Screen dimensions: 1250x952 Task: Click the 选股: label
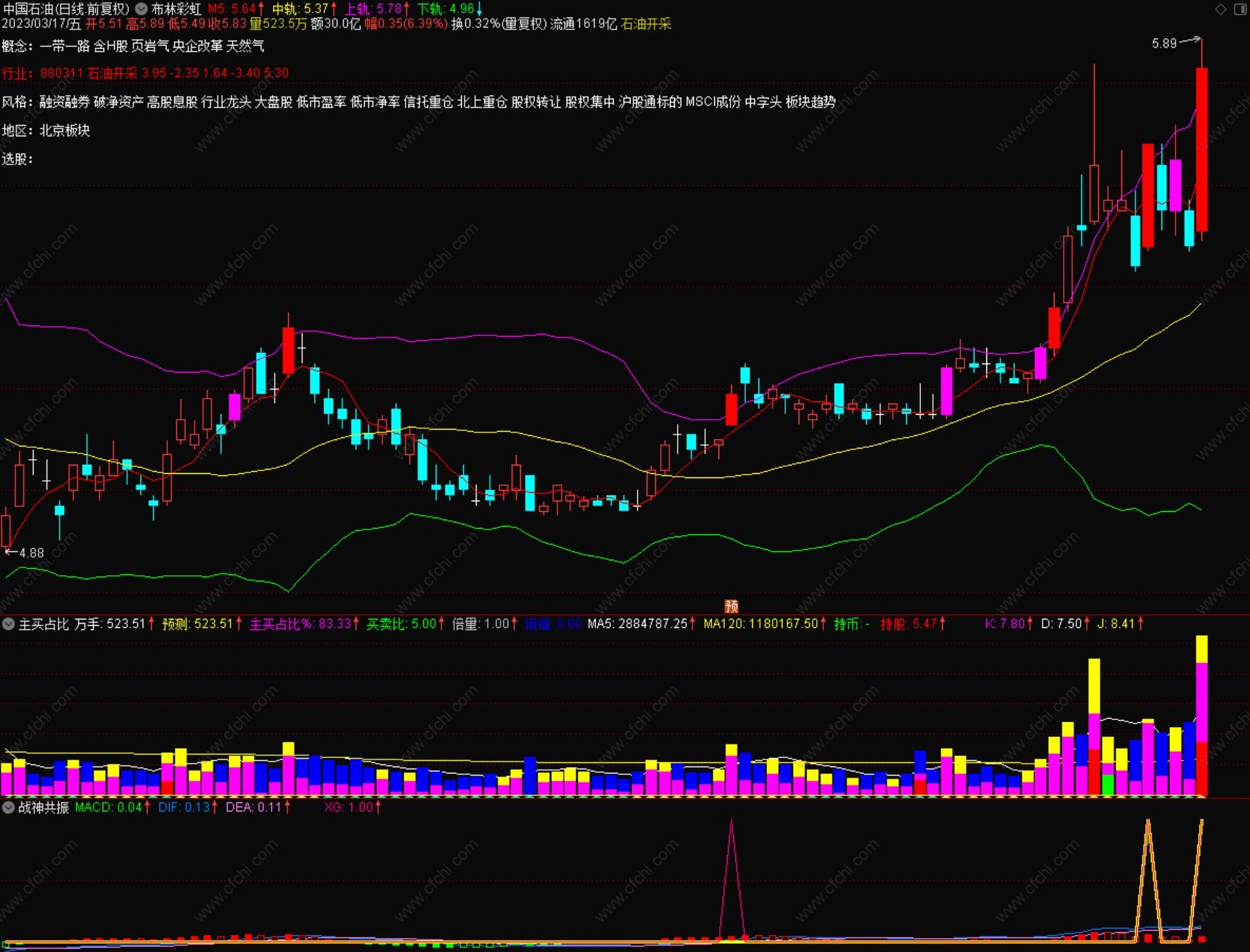(18, 160)
